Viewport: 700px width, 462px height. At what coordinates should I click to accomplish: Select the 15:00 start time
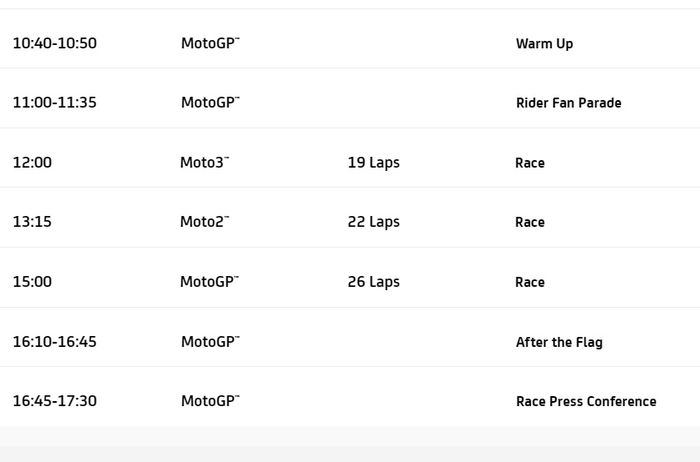point(32,282)
